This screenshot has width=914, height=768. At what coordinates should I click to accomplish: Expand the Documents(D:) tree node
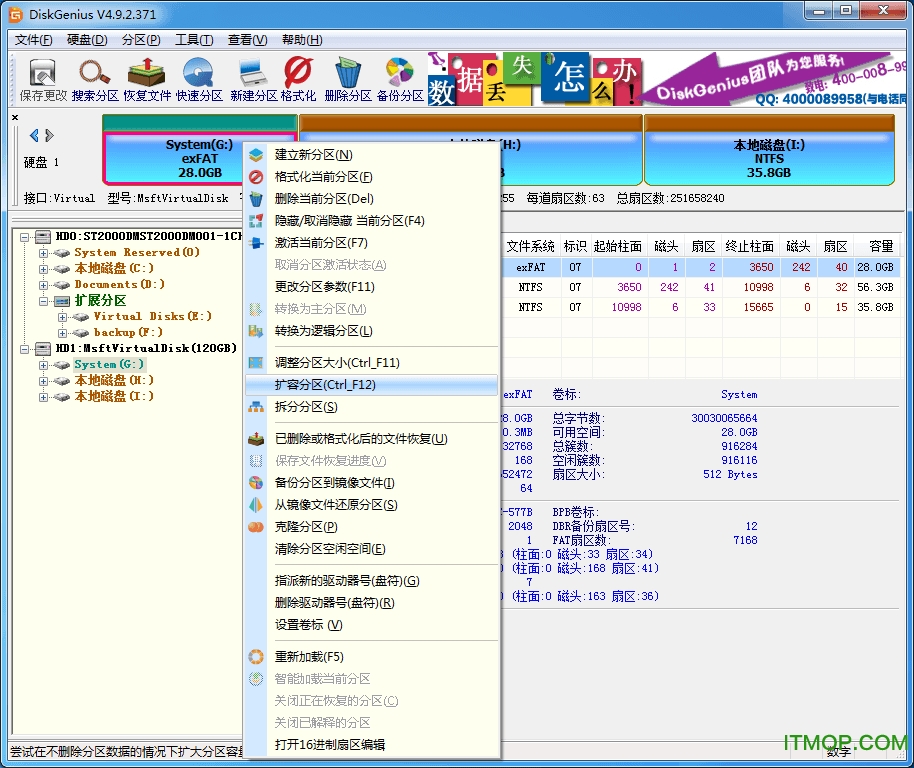click(x=43, y=285)
